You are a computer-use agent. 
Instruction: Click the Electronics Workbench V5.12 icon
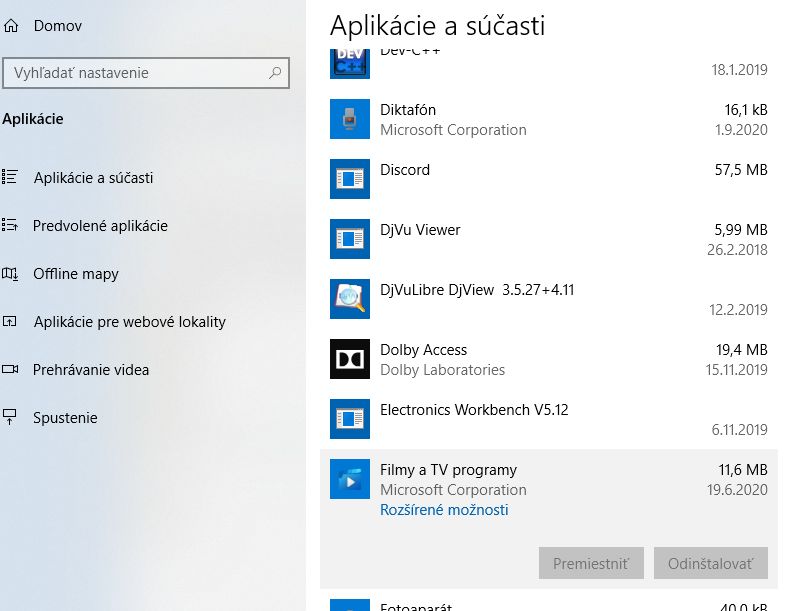349,420
